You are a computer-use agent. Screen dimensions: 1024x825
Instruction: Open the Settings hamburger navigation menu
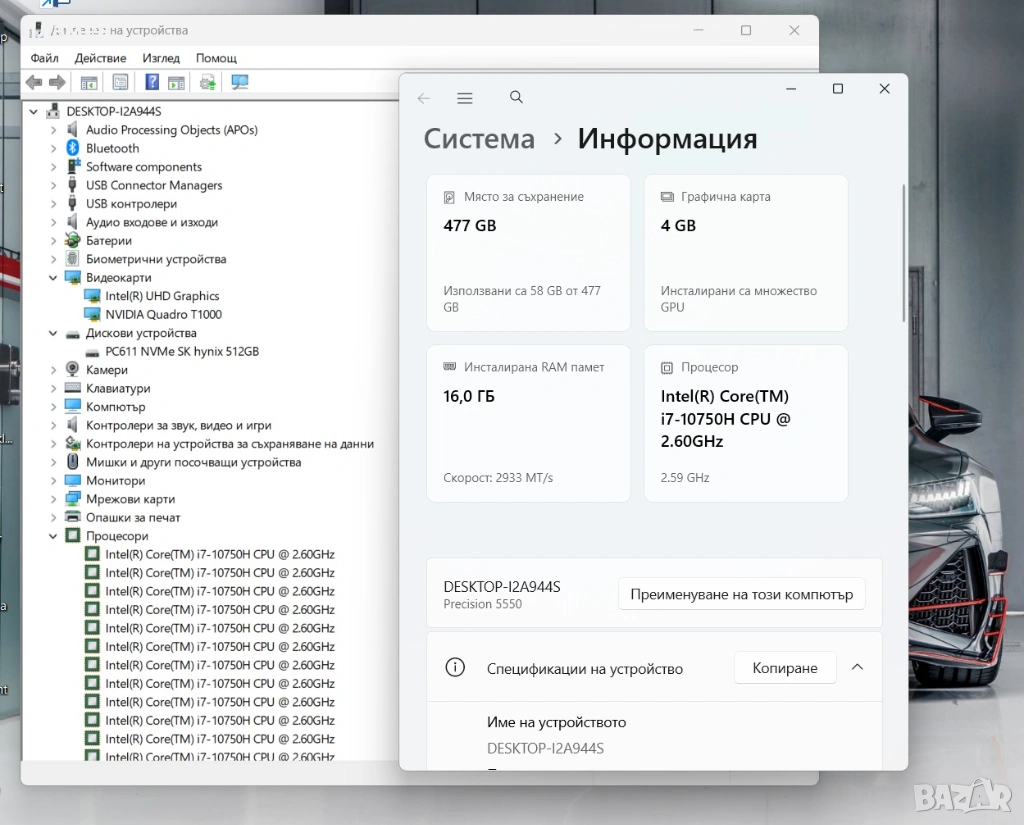[x=464, y=98]
